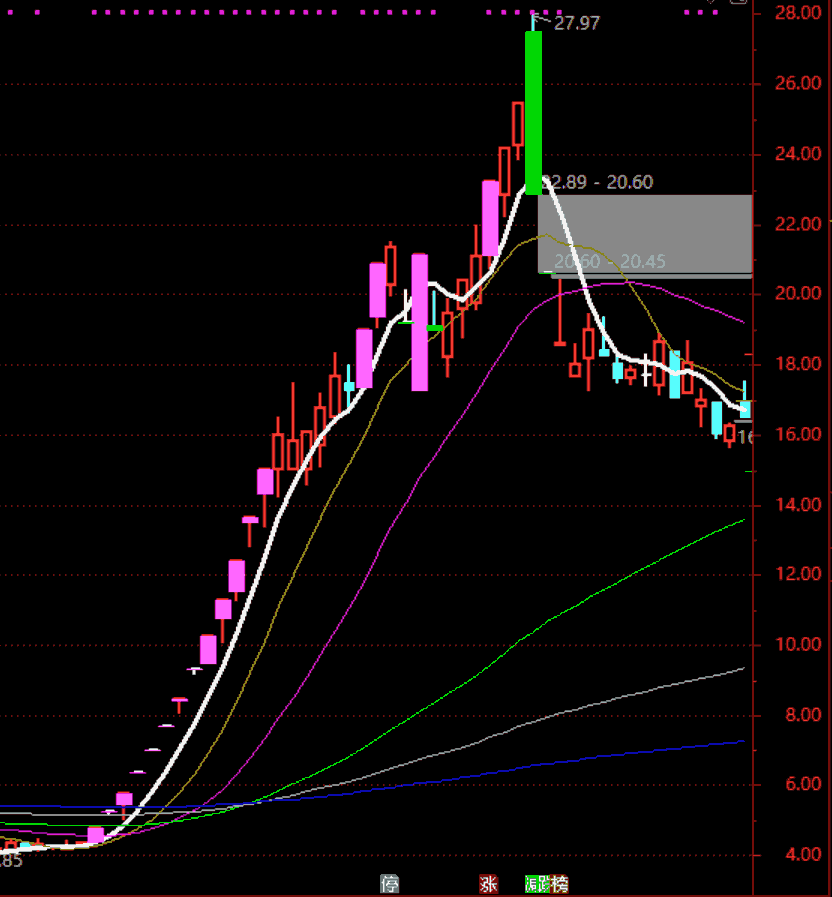This screenshot has width=832, height=897.
Task: Click the gray price gap rectangle
Action: tap(645, 235)
